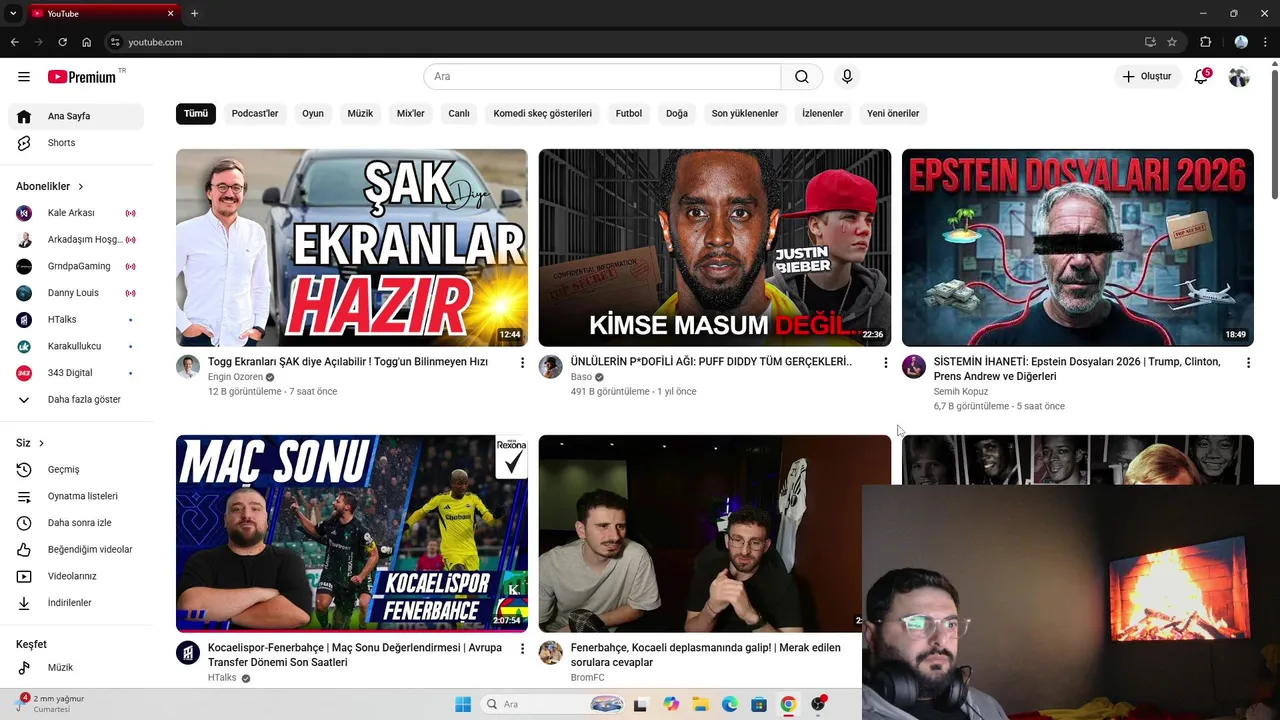1280x720 pixels.
Task: Select the Canlı filter chip
Action: [x=459, y=113]
